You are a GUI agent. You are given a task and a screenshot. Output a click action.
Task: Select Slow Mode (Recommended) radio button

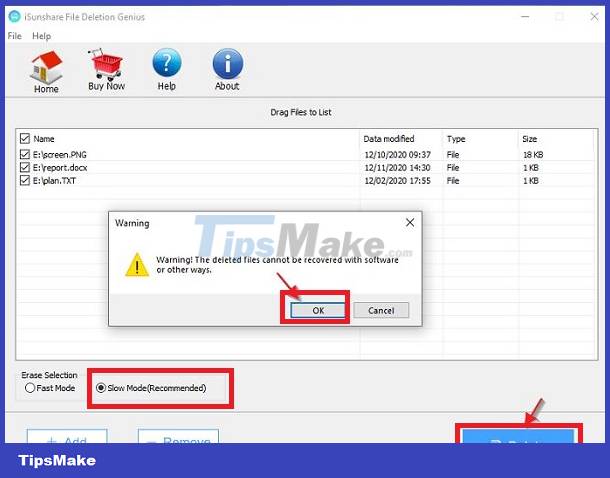pyautogui.click(x=101, y=388)
